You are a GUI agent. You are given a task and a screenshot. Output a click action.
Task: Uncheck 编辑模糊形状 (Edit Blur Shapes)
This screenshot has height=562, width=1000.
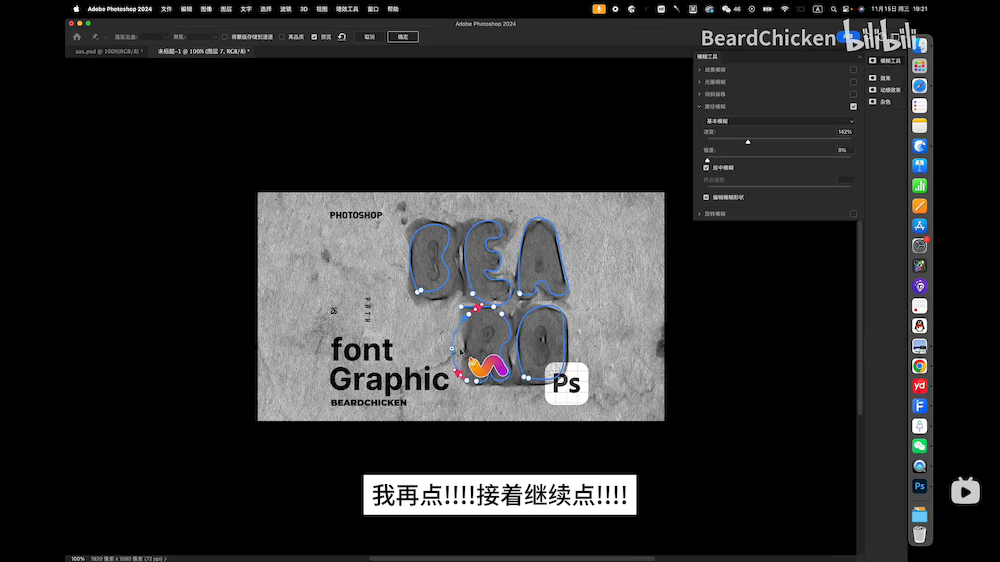(706, 197)
